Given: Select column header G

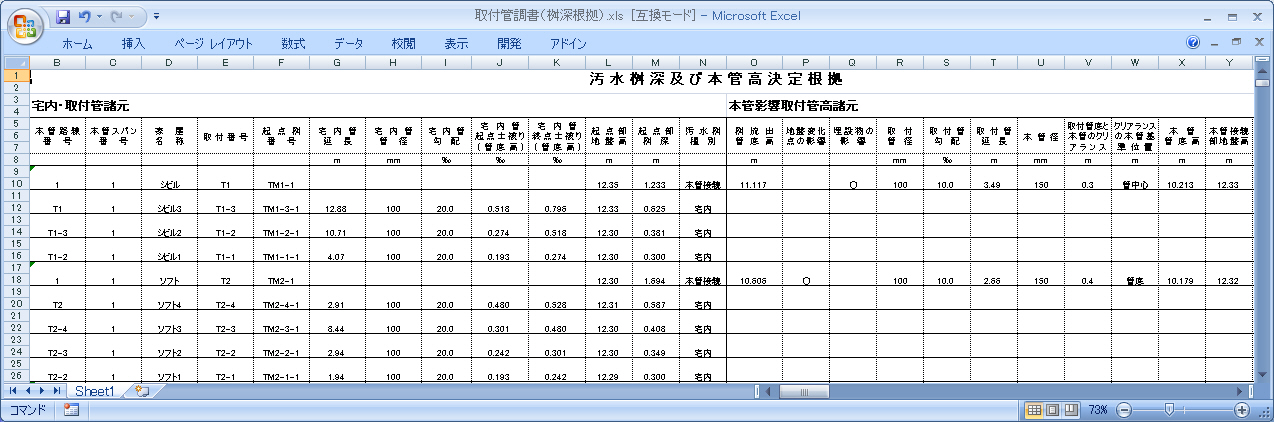Looking at the screenshot, I should tap(337, 63).
